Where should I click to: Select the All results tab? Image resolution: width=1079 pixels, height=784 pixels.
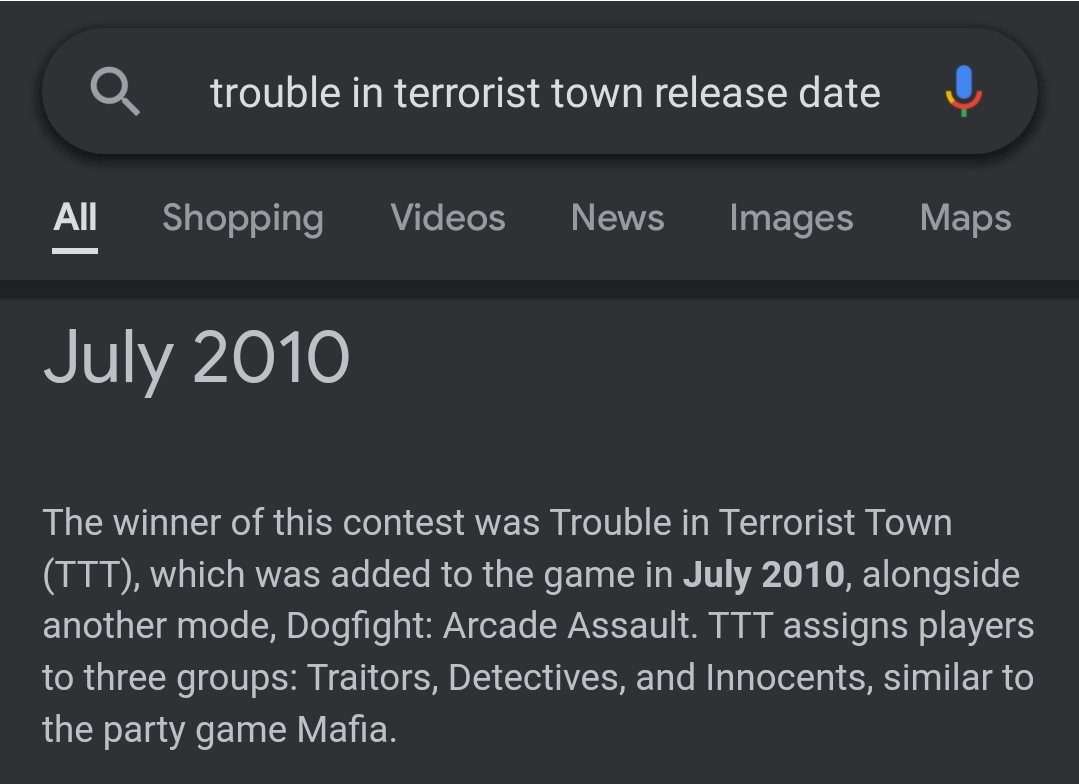pyautogui.click(x=75, y=217)
